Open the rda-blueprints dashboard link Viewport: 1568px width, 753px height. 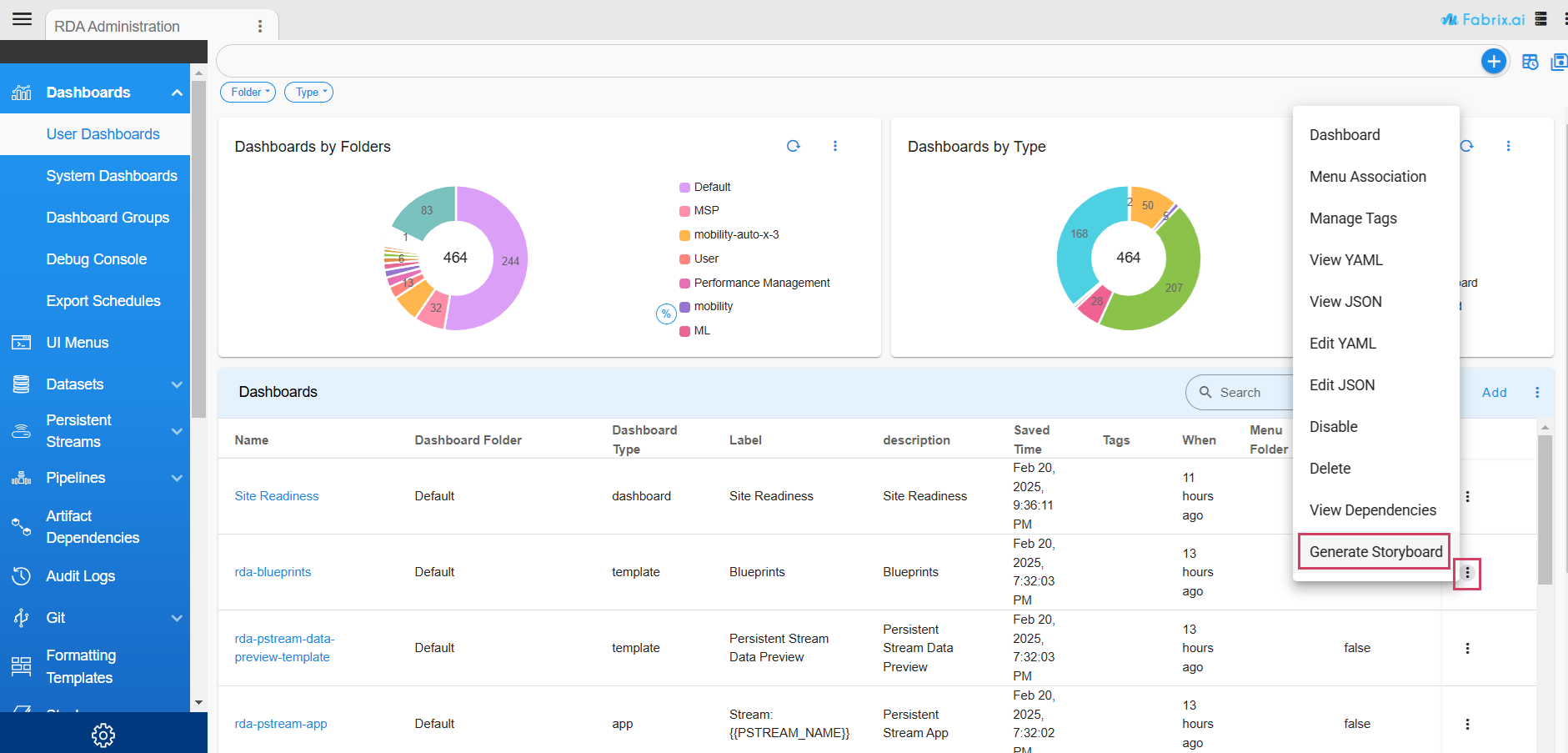point(273,572)
